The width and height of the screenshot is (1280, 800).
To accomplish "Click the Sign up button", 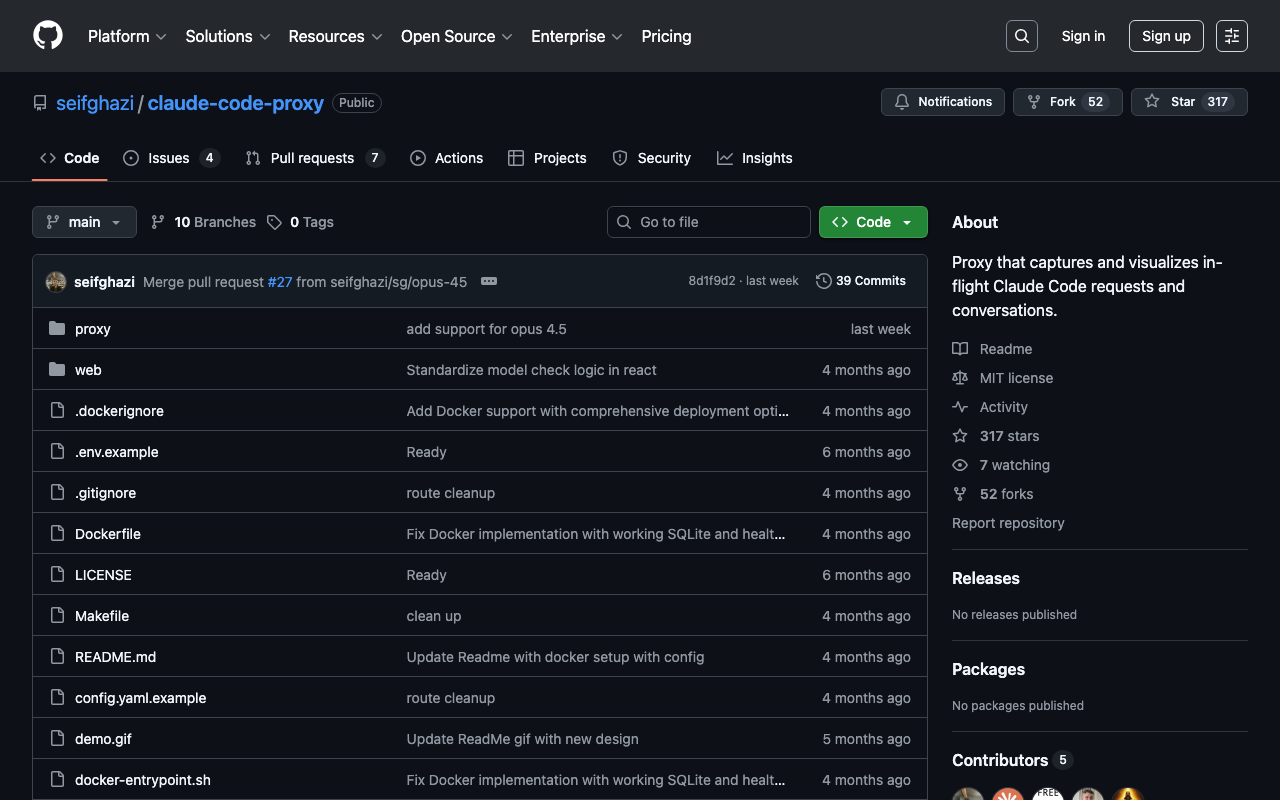I will click(x=1165, y=36).
